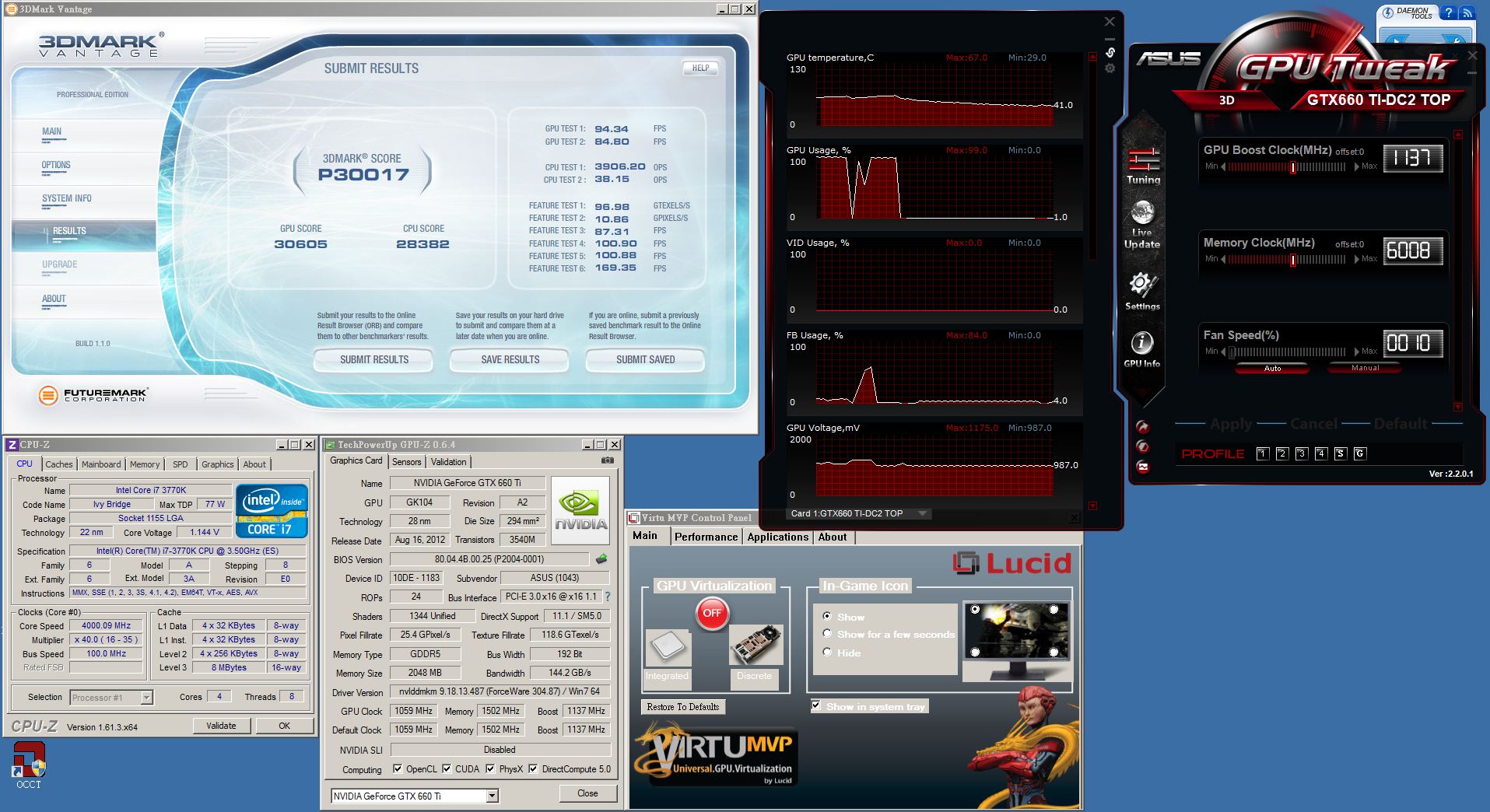Viewport: 1490px width, 812px height.
Task: Click the GPU Boost Clock slider handle
Action: 1293,166
